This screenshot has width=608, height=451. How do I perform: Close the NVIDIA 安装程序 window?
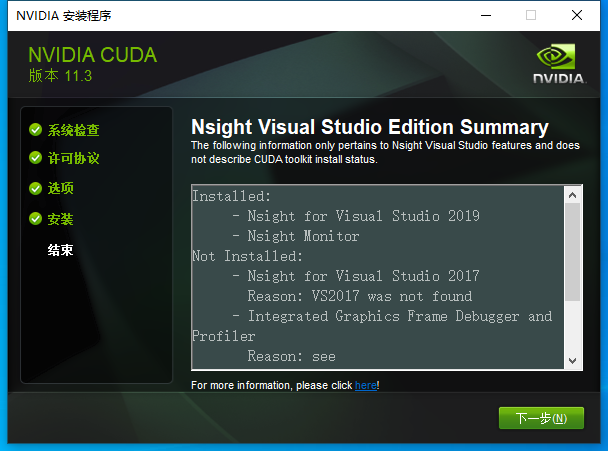577,16
